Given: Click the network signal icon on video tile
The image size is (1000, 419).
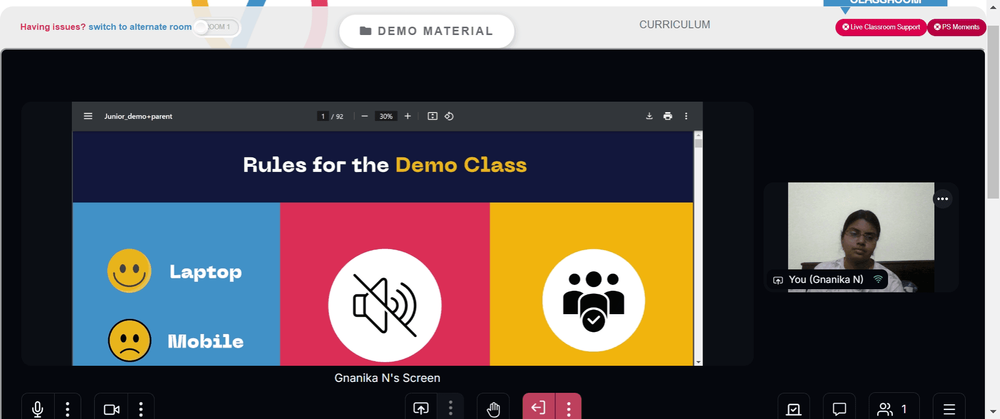Looking at the screenshot, I should pyautogui.click(x=878, y=279).
